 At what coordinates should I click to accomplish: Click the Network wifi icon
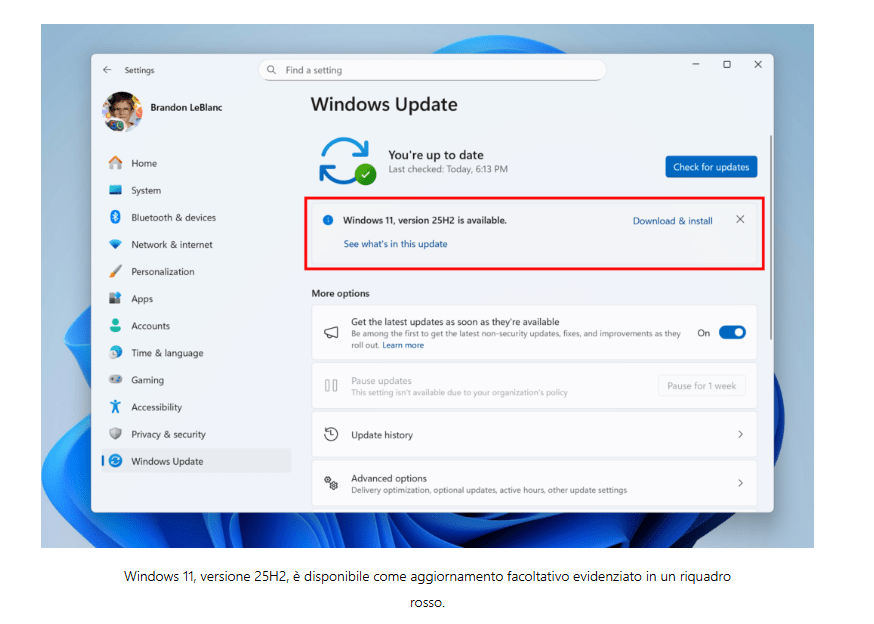coord(115,244)
